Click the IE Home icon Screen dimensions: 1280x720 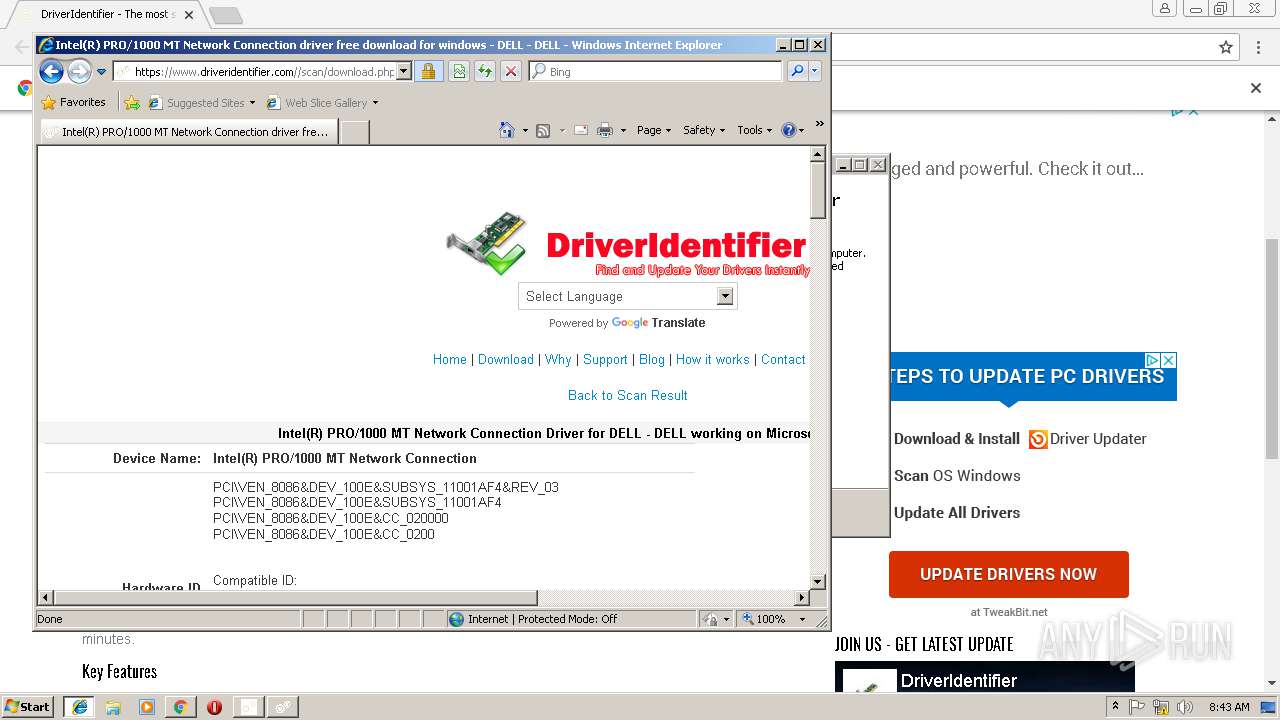click(507, 130)
